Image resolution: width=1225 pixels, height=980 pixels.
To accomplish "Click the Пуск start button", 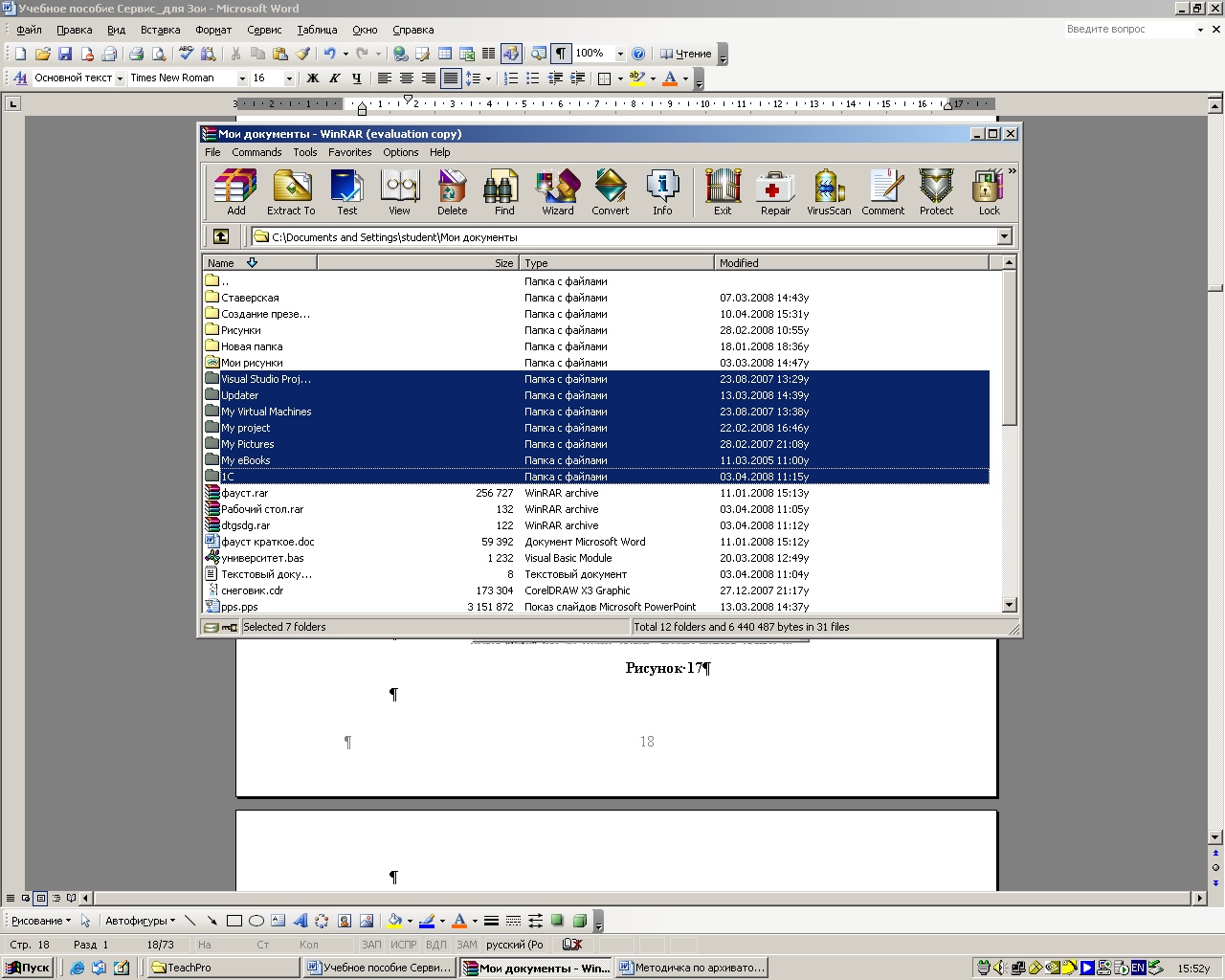I will pyautogui.click(x=27, y=968).
